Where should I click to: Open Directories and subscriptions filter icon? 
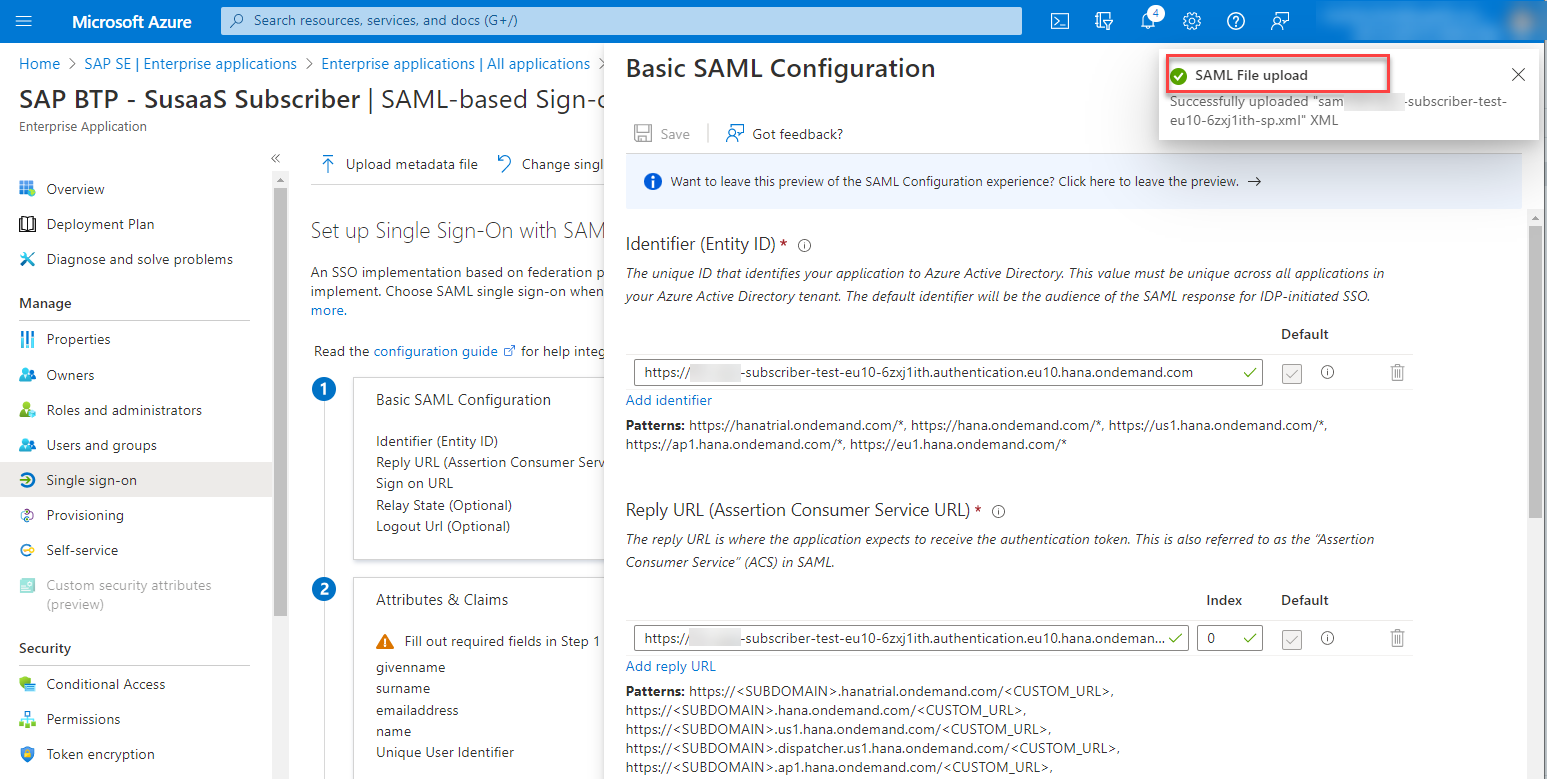pos(1104,21)
